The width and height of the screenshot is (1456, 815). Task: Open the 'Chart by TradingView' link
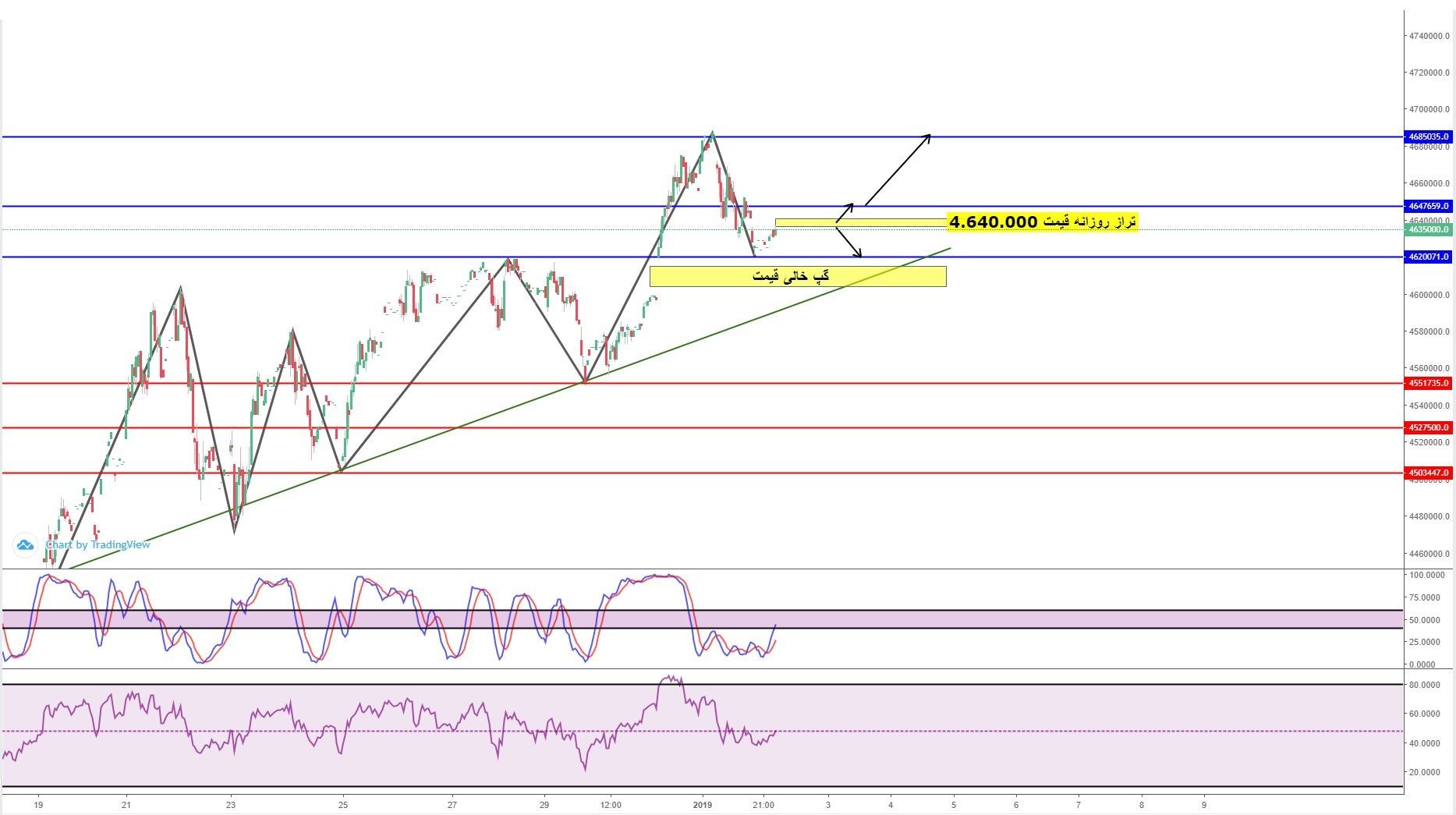[x=98, y=545]
